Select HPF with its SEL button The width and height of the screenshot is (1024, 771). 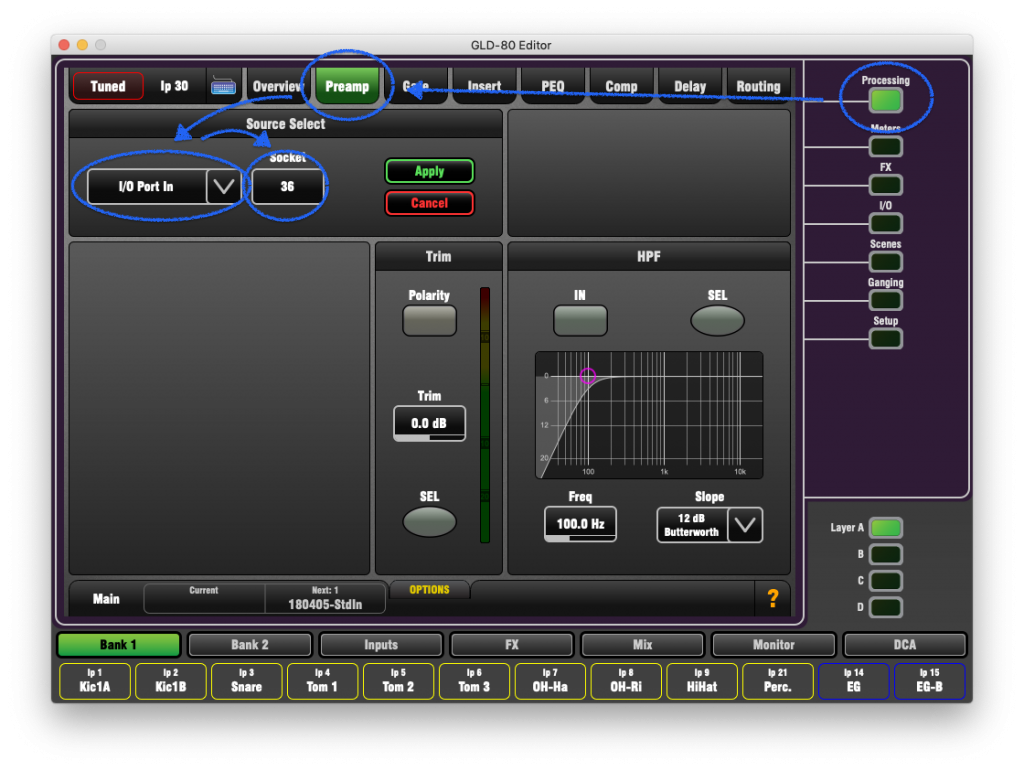(717, 321)
